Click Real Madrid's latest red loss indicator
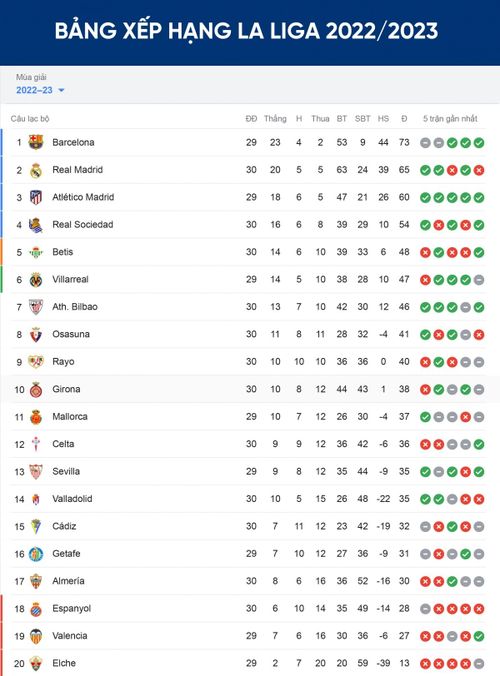The image size is (500, 676). coord(479,170)
